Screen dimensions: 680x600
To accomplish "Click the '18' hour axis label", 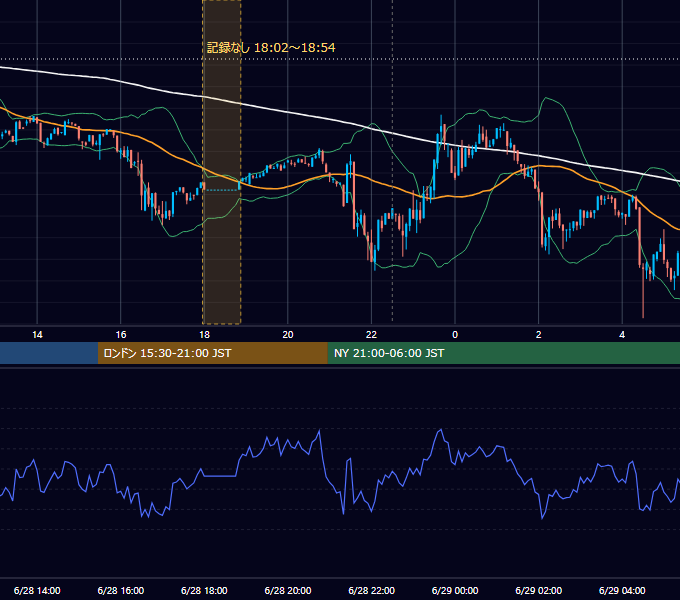I will pos(204,335).
